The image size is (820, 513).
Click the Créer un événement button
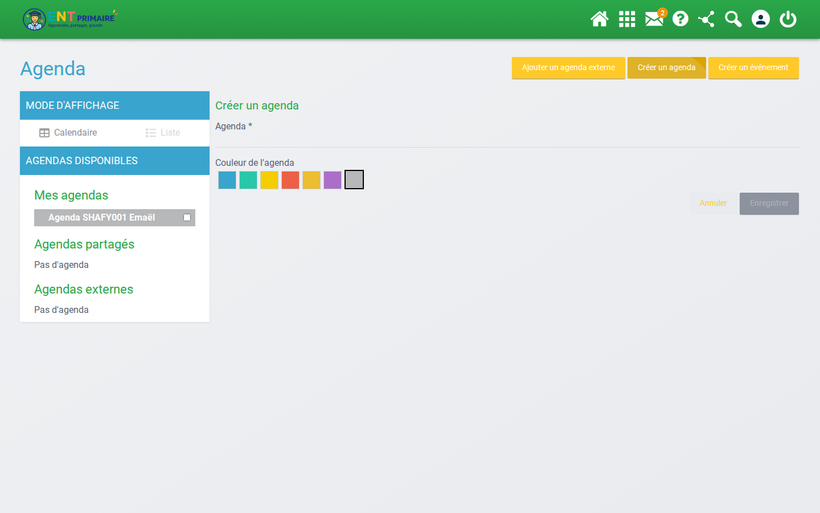click(753, 67)
